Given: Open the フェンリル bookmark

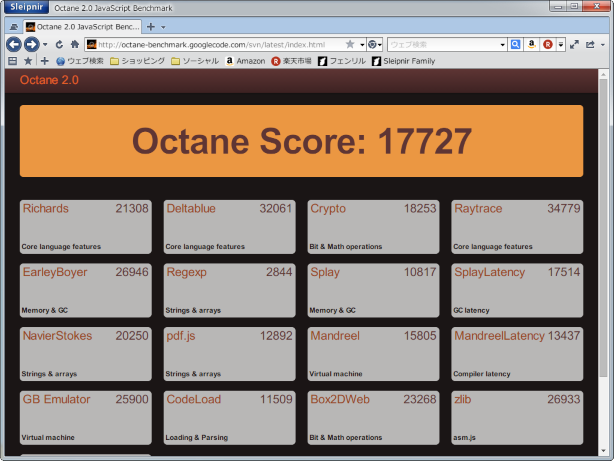Looking at the screenshot, I should point(342,61).
